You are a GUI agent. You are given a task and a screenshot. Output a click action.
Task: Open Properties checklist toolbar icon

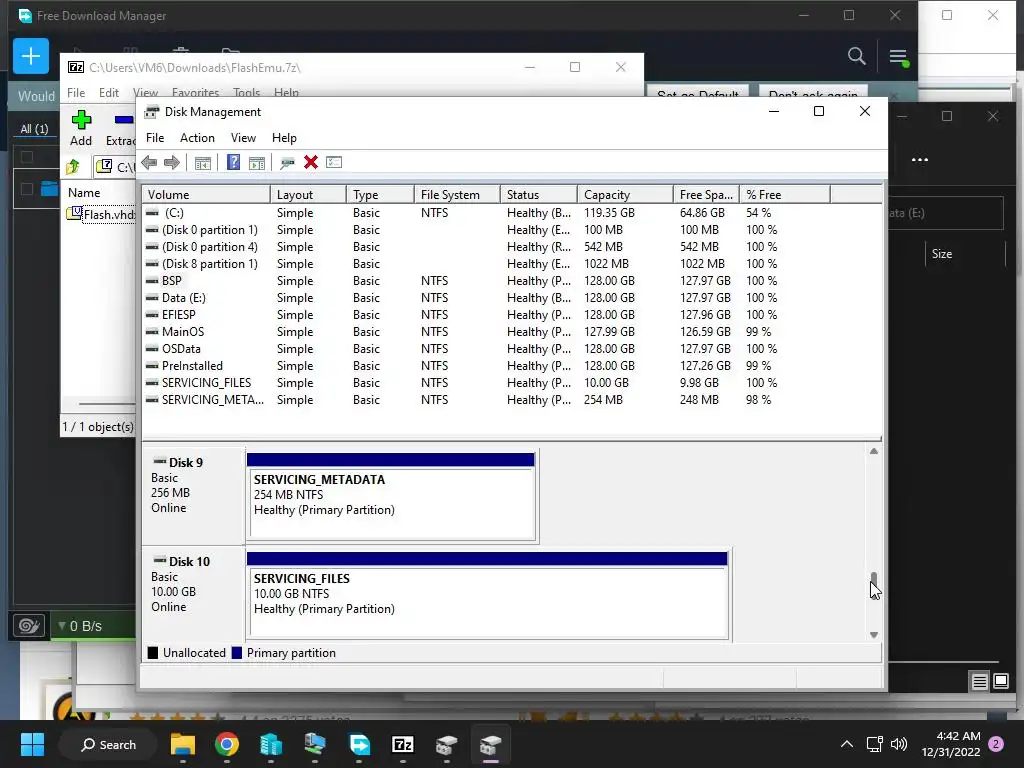pyautogui.click(x=334, y=163)
